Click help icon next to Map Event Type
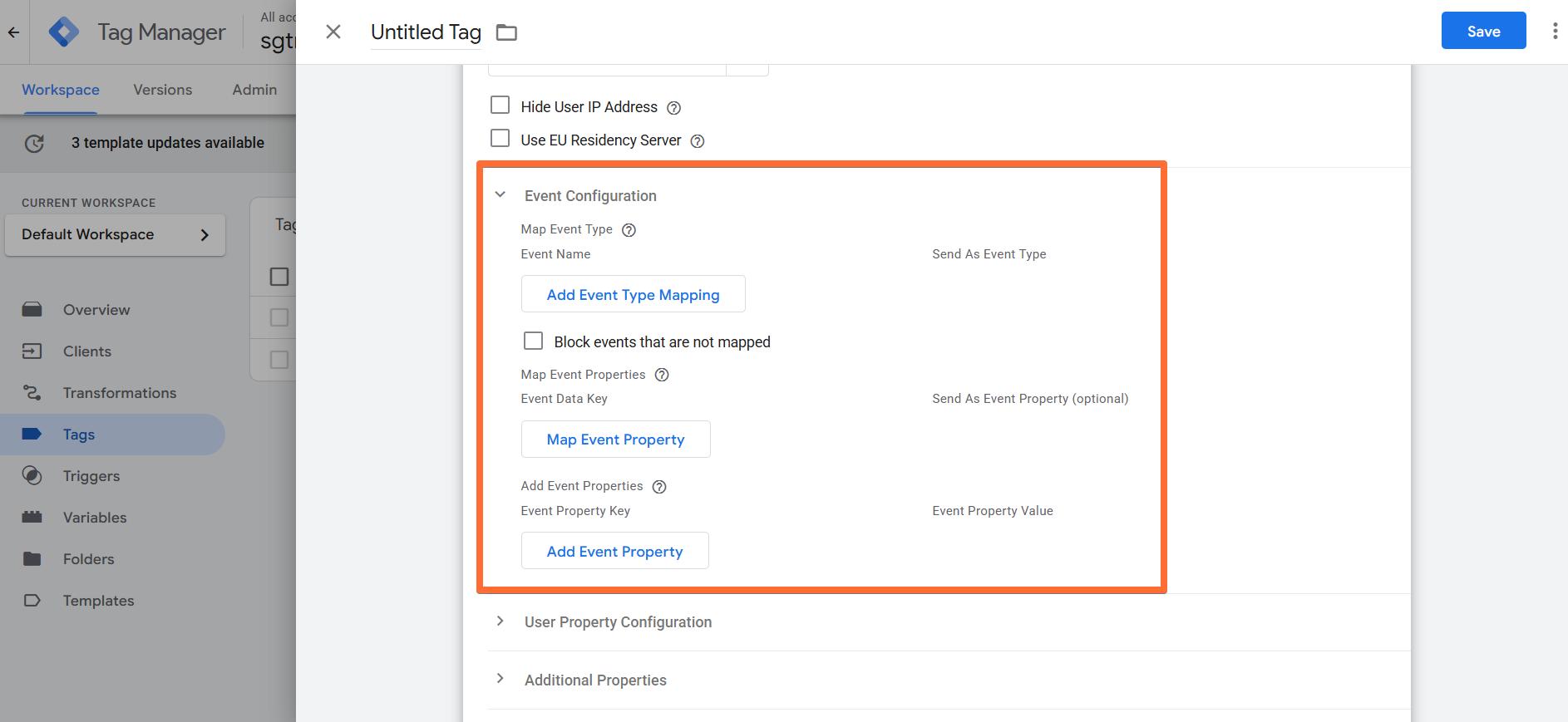Screen dimensions: 1568x722 (629, 230)
